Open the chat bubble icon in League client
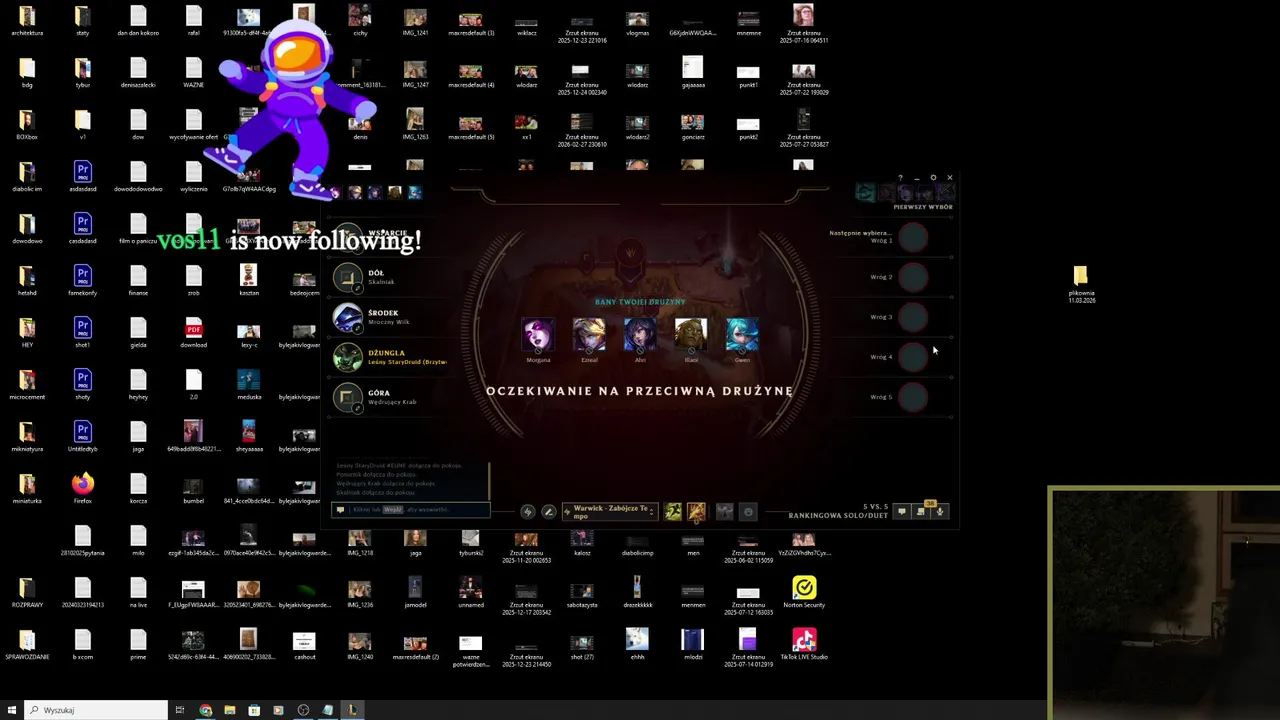This screenshot has width=1280, height=720. point(901,512)
